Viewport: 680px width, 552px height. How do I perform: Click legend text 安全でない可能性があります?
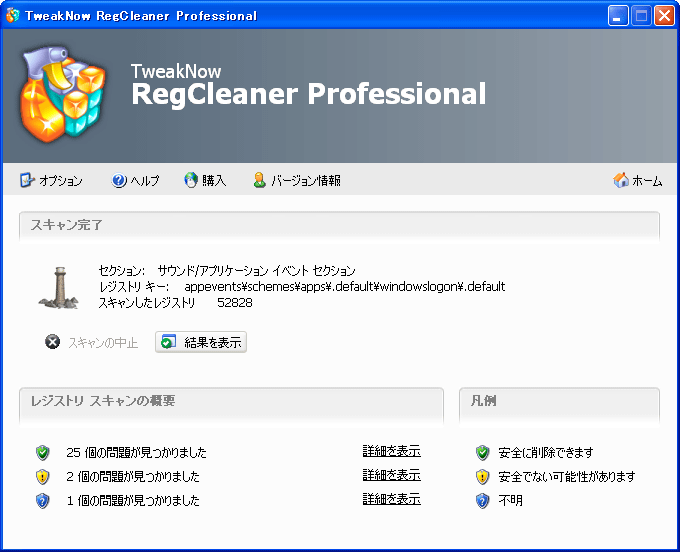(566, 477)
